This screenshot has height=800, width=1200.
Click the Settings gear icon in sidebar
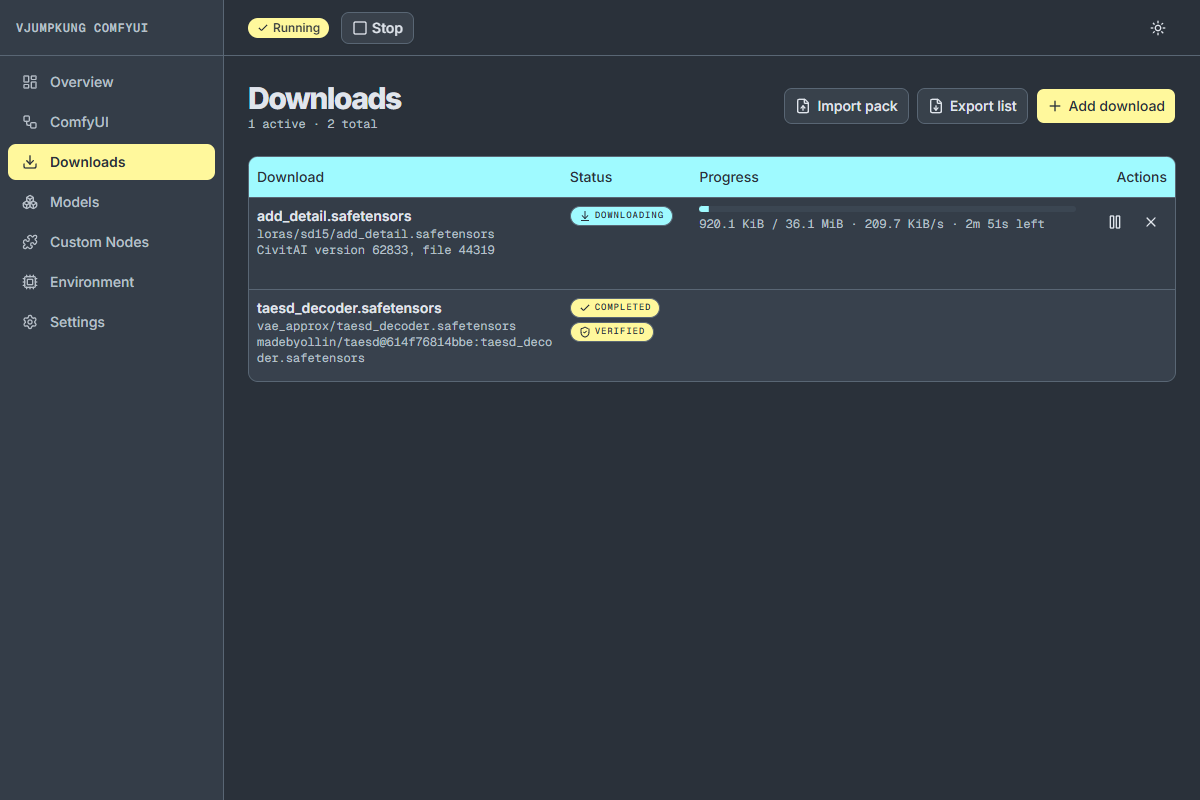click(x=30, y=322)
